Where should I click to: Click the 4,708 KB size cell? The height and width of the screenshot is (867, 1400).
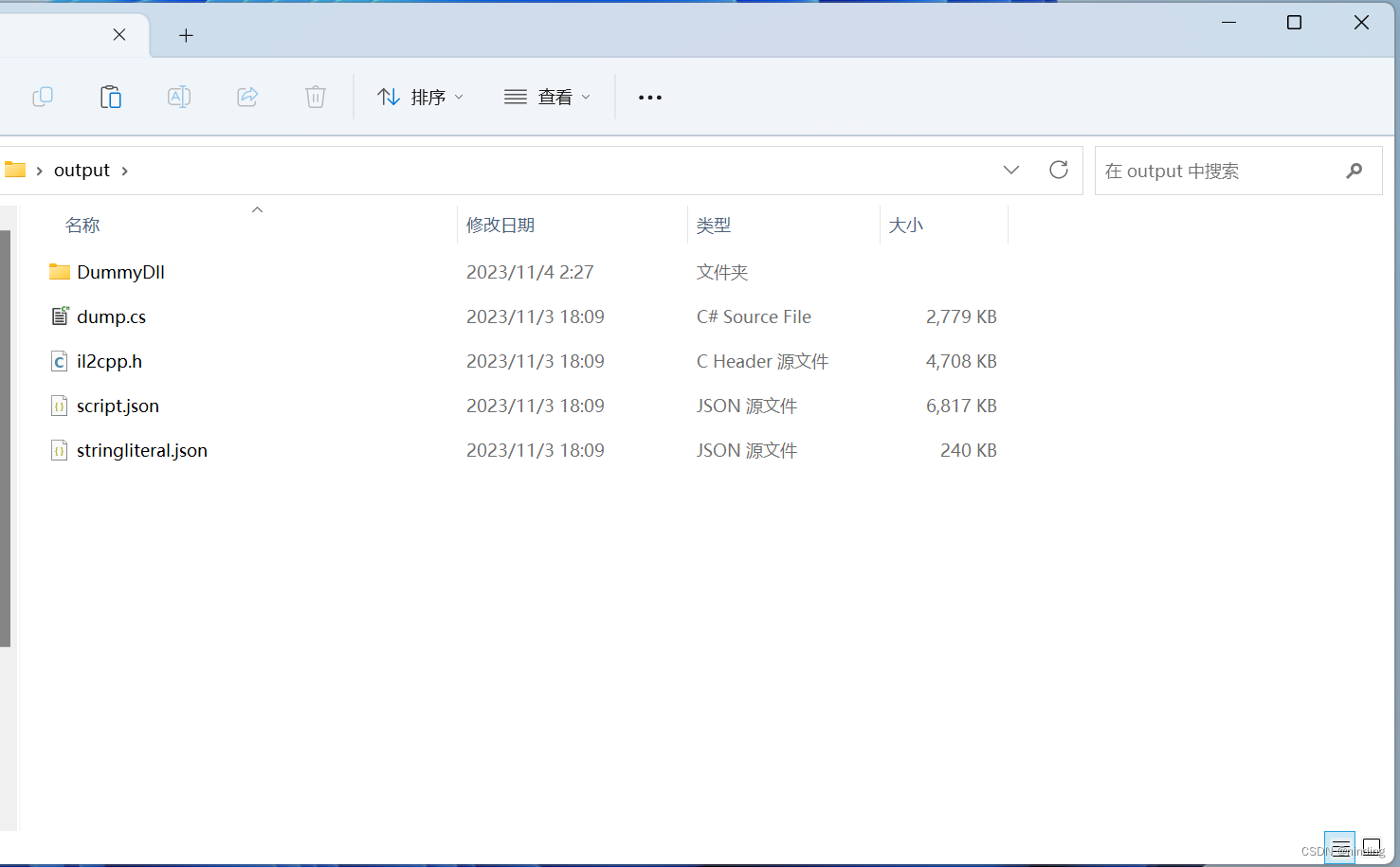tap(961, 361)
